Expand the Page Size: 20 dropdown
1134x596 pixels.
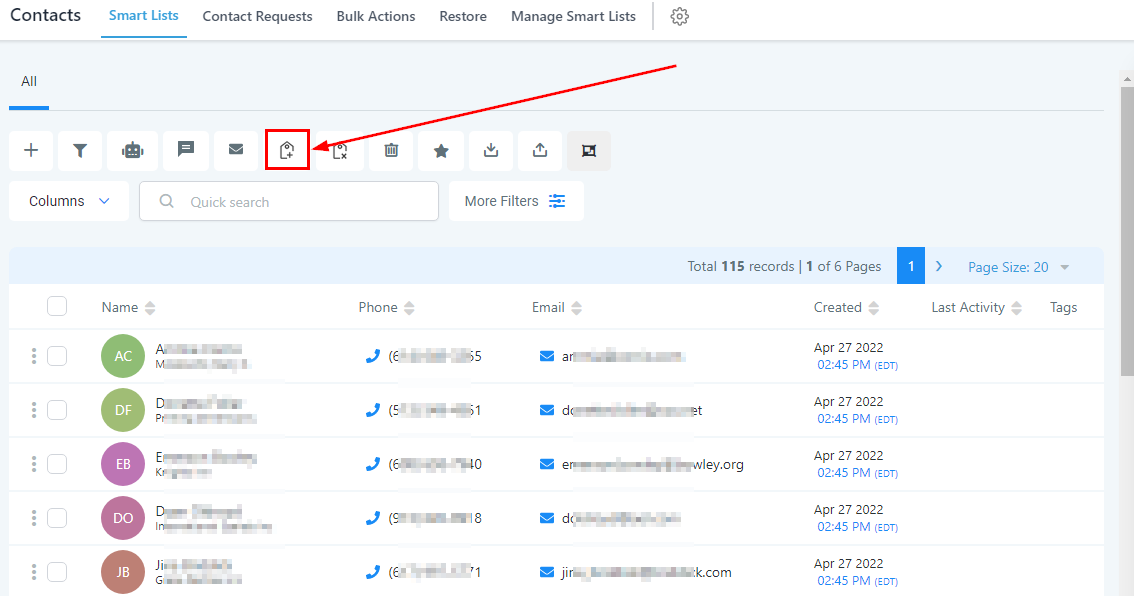click(1018, 267)
